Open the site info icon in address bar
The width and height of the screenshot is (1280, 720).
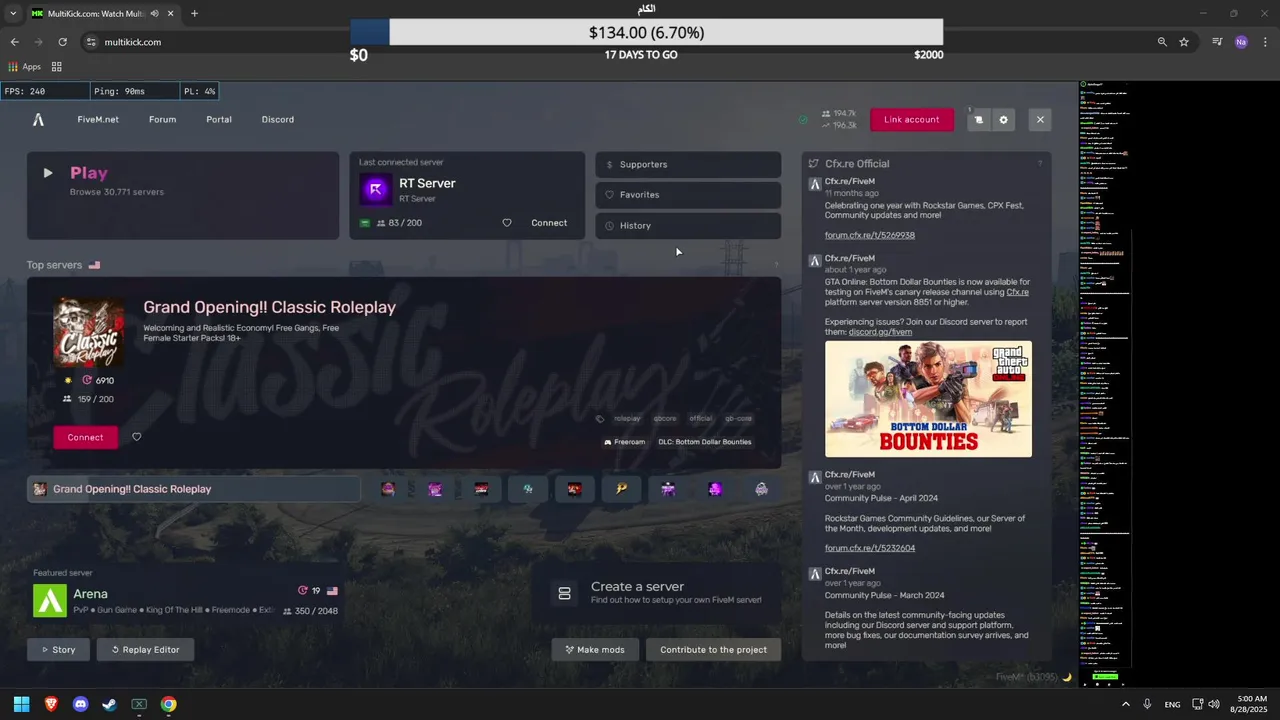(91, 42)
